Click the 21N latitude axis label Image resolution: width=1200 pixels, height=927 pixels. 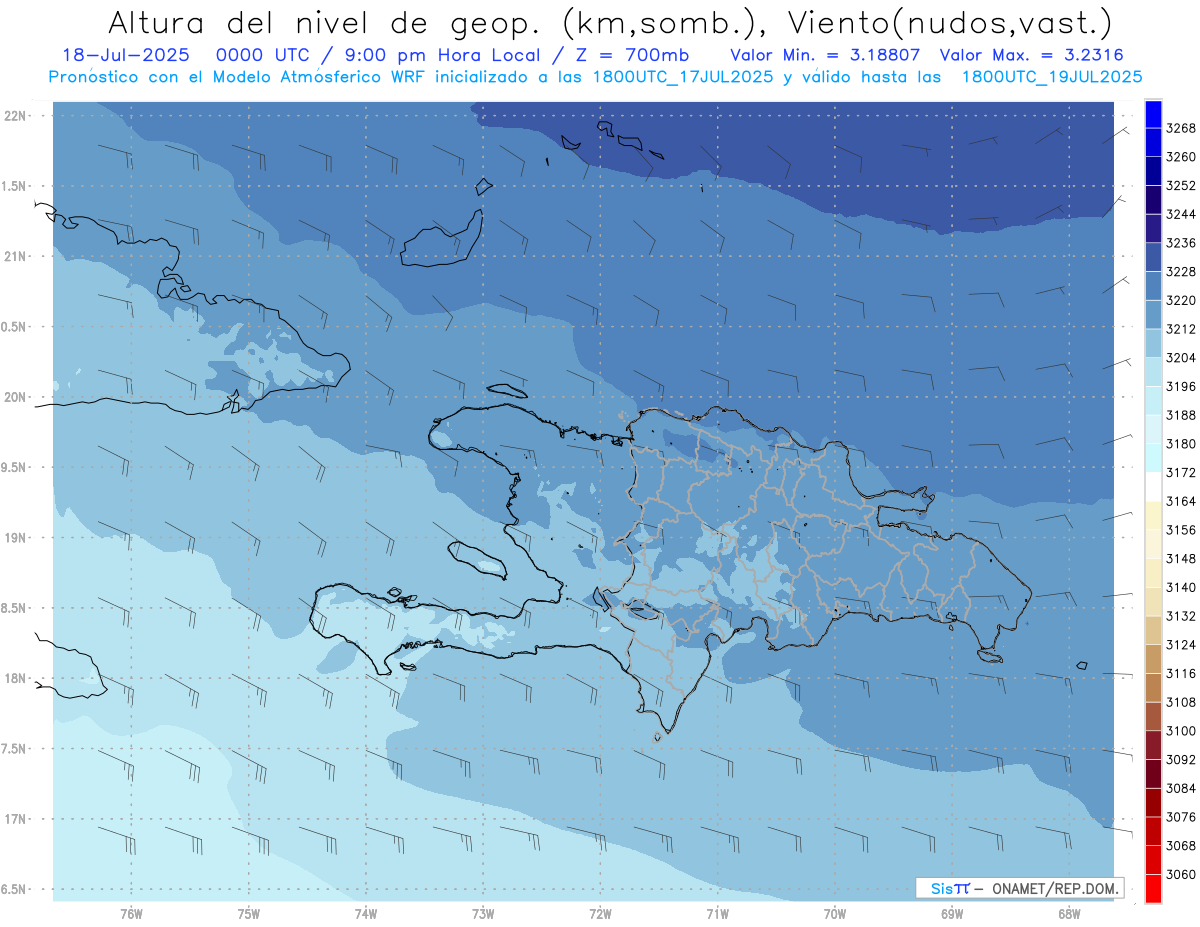tap(15, 257)
